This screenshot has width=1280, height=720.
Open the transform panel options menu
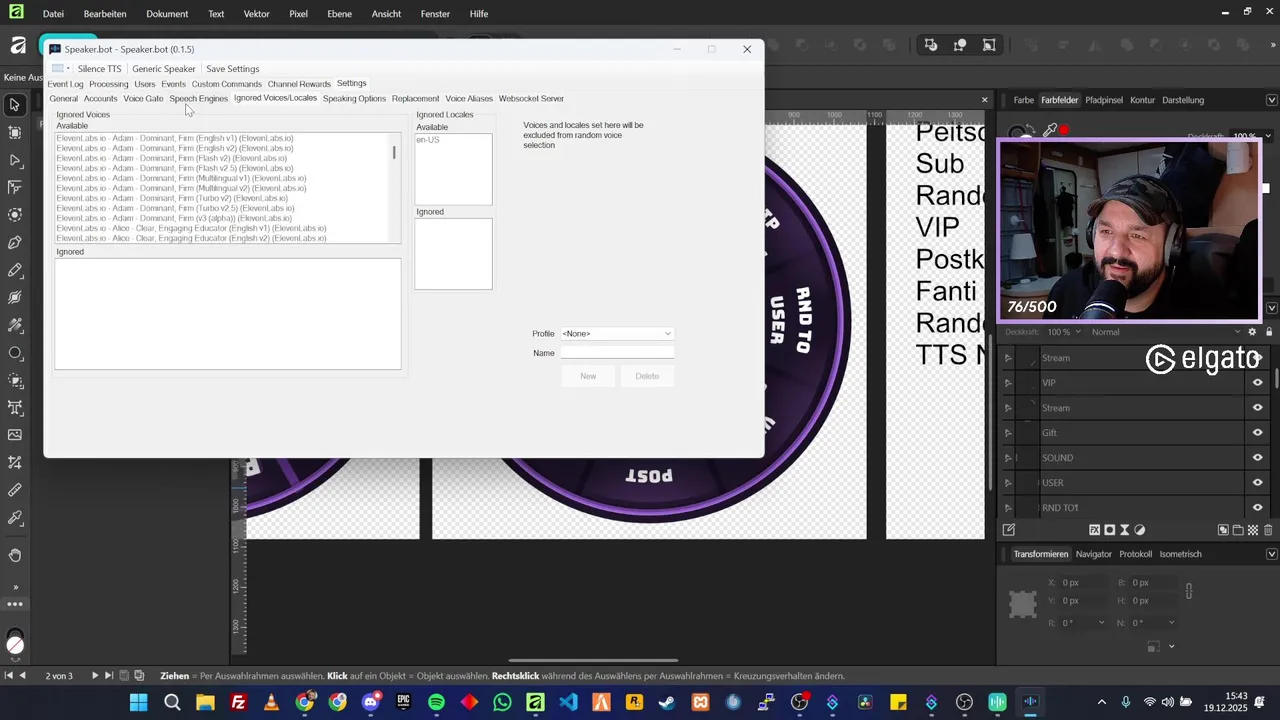(x=1271, y=554)
